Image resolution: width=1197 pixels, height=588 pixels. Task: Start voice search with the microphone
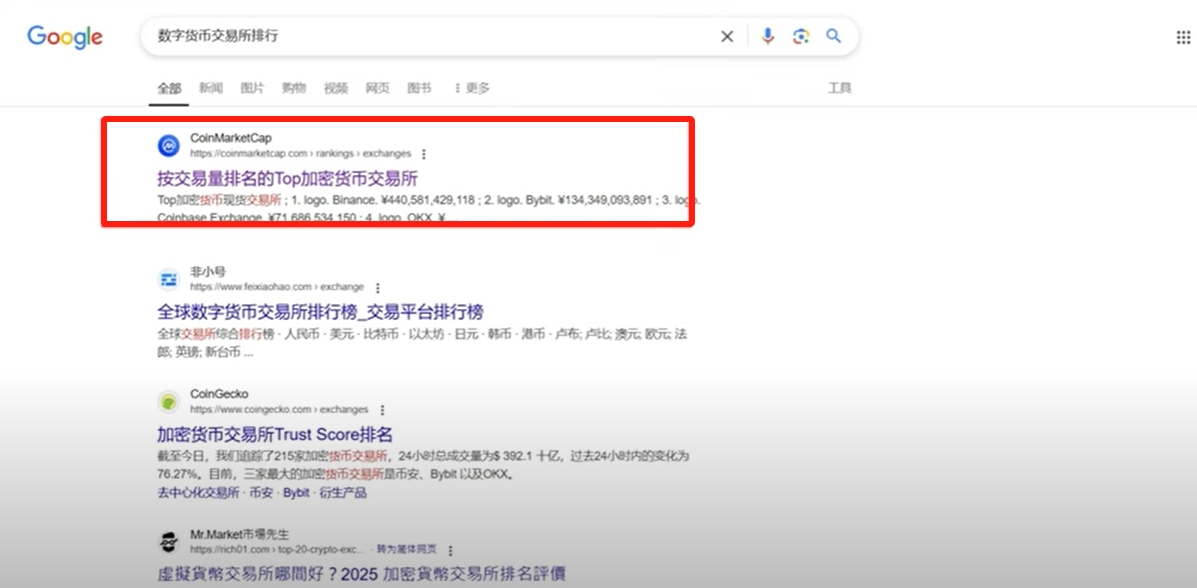[767, 36]
